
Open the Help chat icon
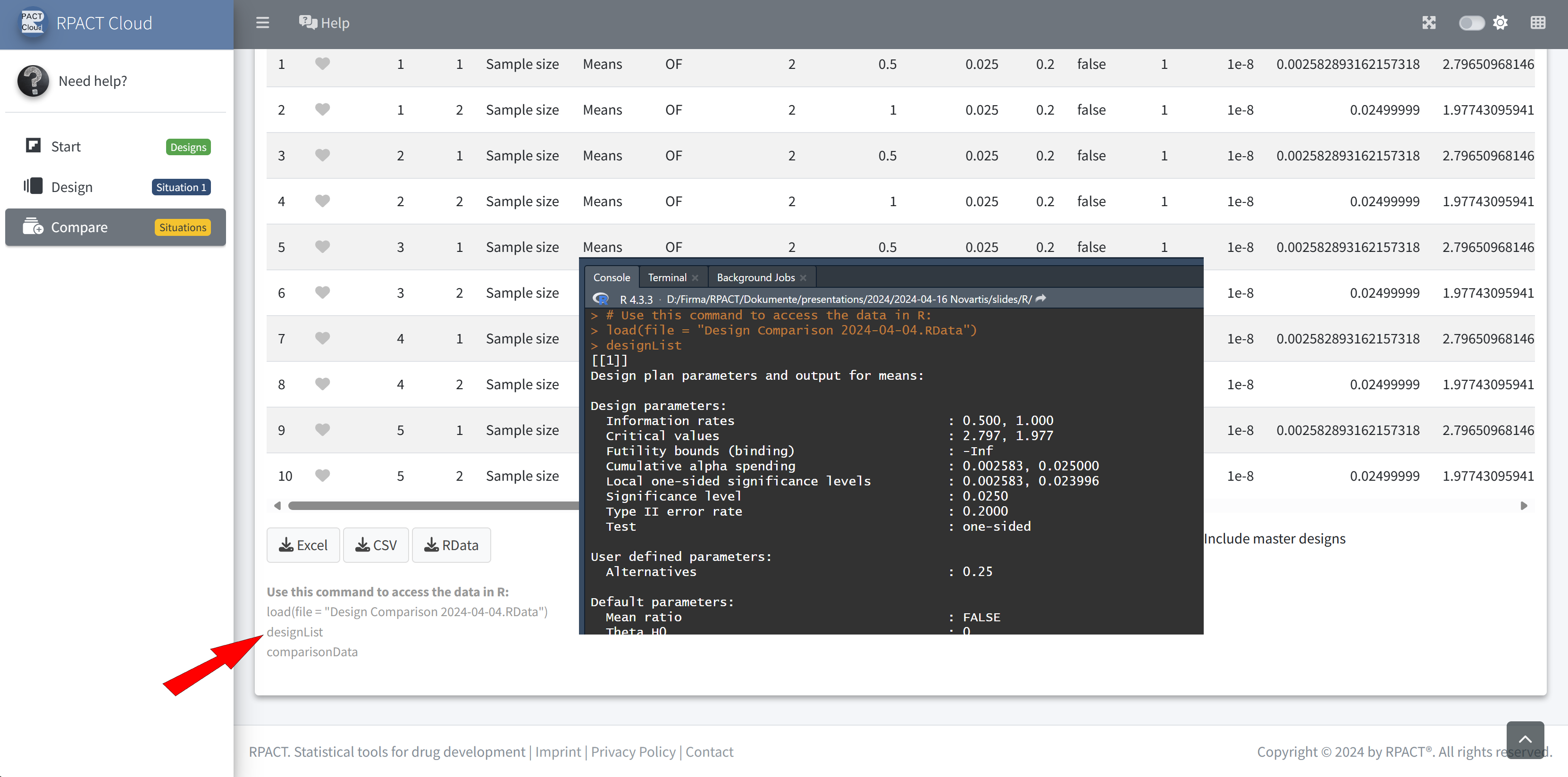tap(307, 23)
